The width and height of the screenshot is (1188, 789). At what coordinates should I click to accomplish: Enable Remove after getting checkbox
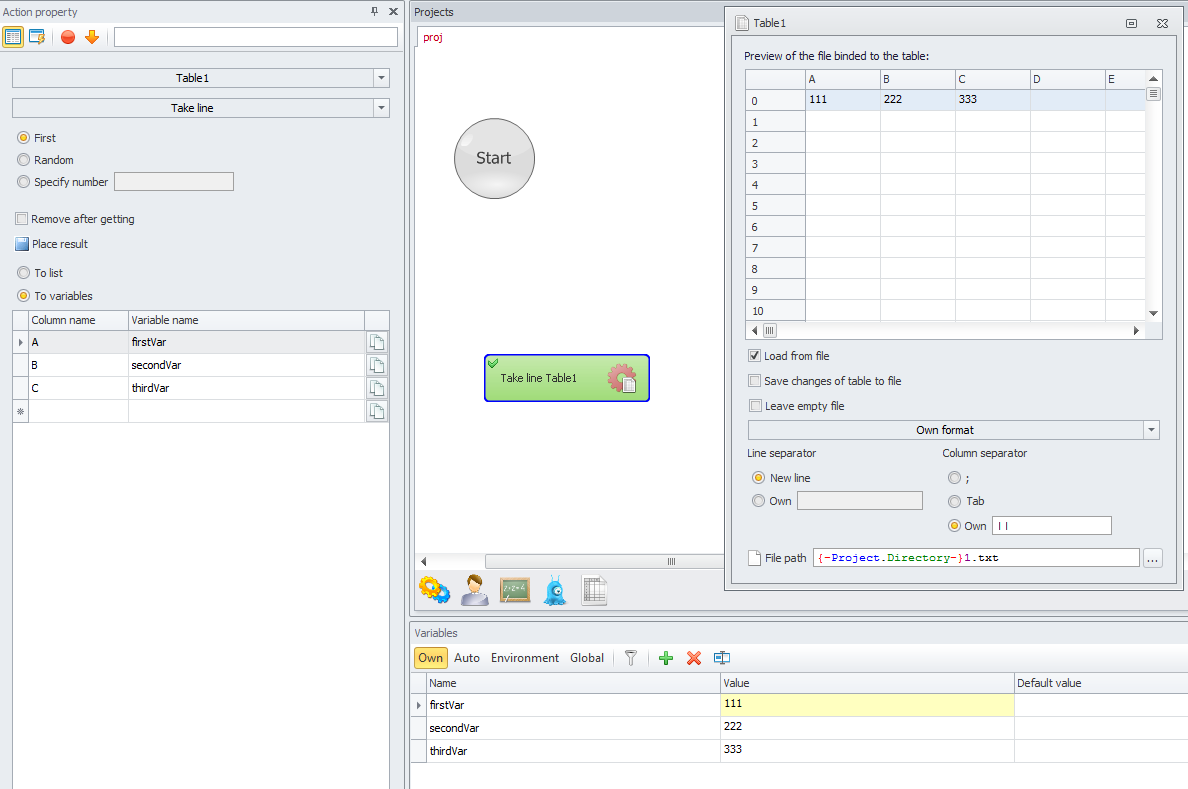[x=22, y=219]
